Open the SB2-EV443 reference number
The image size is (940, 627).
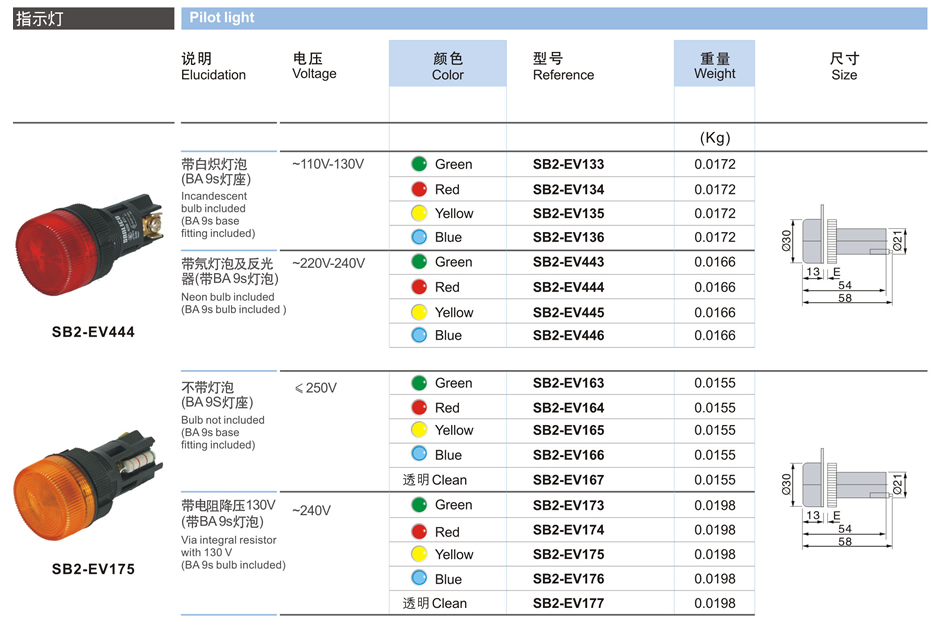[568, 262]
